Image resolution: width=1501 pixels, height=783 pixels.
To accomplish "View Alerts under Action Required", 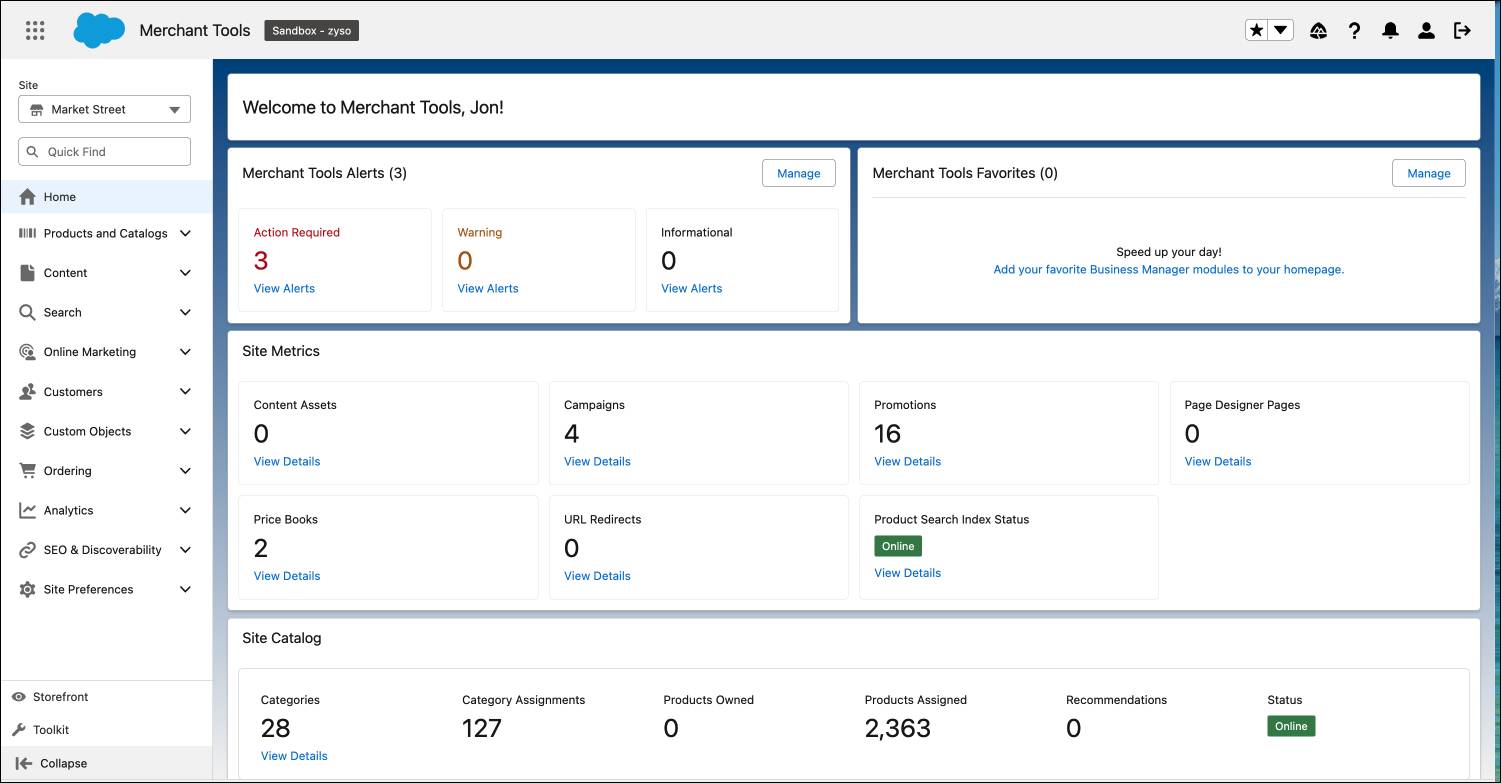I will pyautogui.click(x=284, y=288).
